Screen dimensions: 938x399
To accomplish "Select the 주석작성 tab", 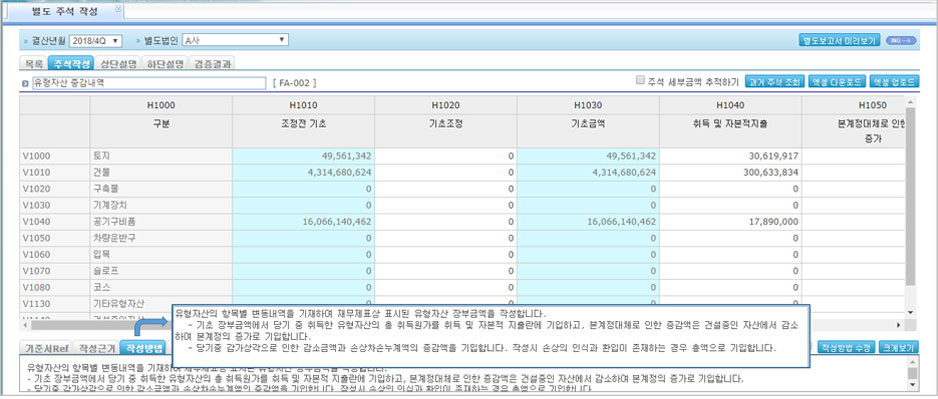I will pyautogui.click(x=71, y=63).
